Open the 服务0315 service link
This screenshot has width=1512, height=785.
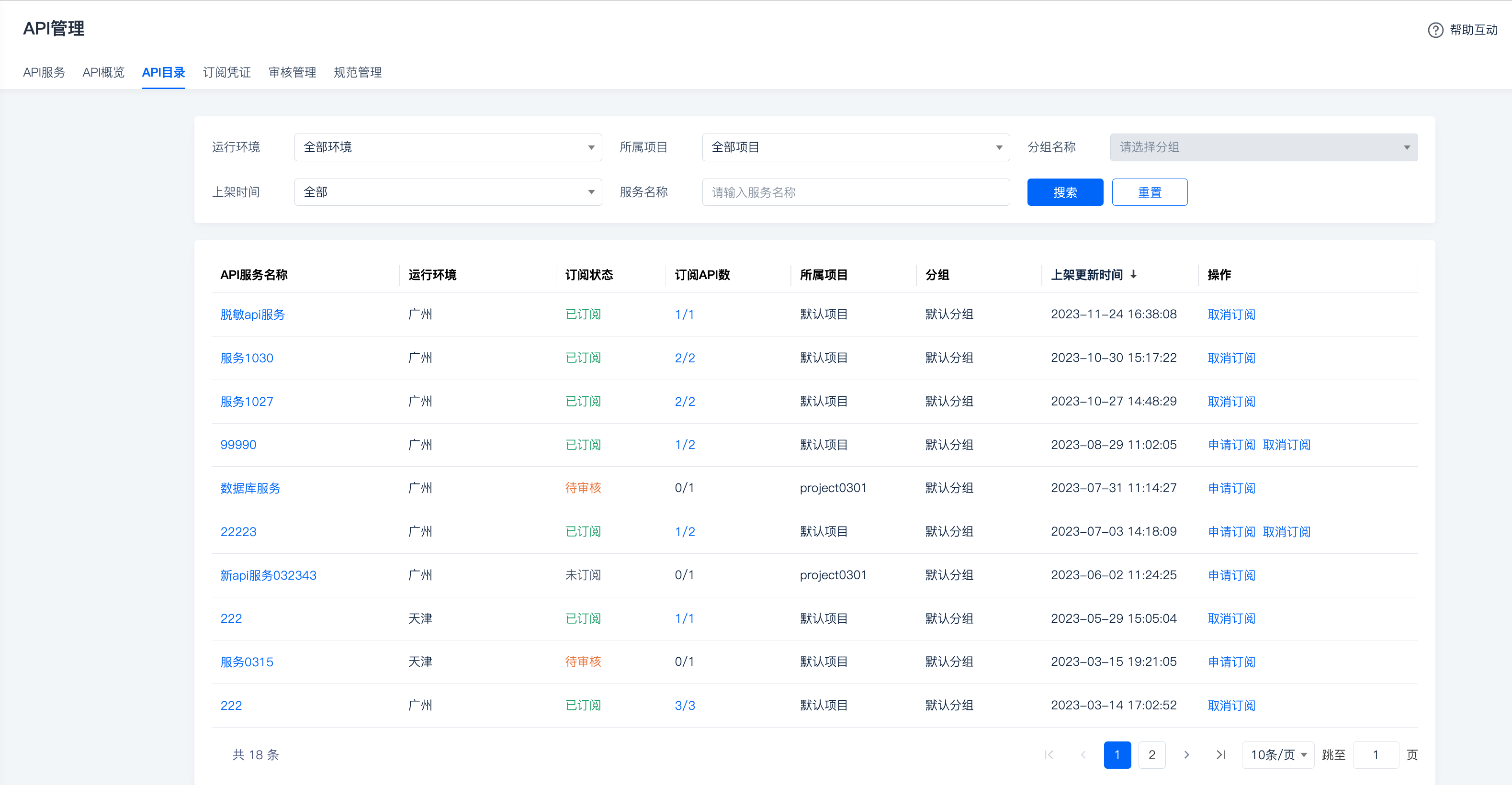[247, 662]
